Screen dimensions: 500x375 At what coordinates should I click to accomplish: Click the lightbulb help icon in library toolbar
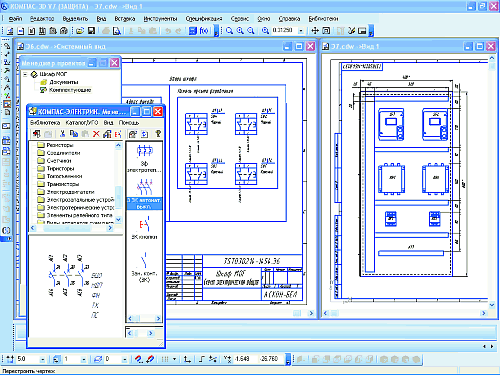pyautogui.click(x=158, y=134)
